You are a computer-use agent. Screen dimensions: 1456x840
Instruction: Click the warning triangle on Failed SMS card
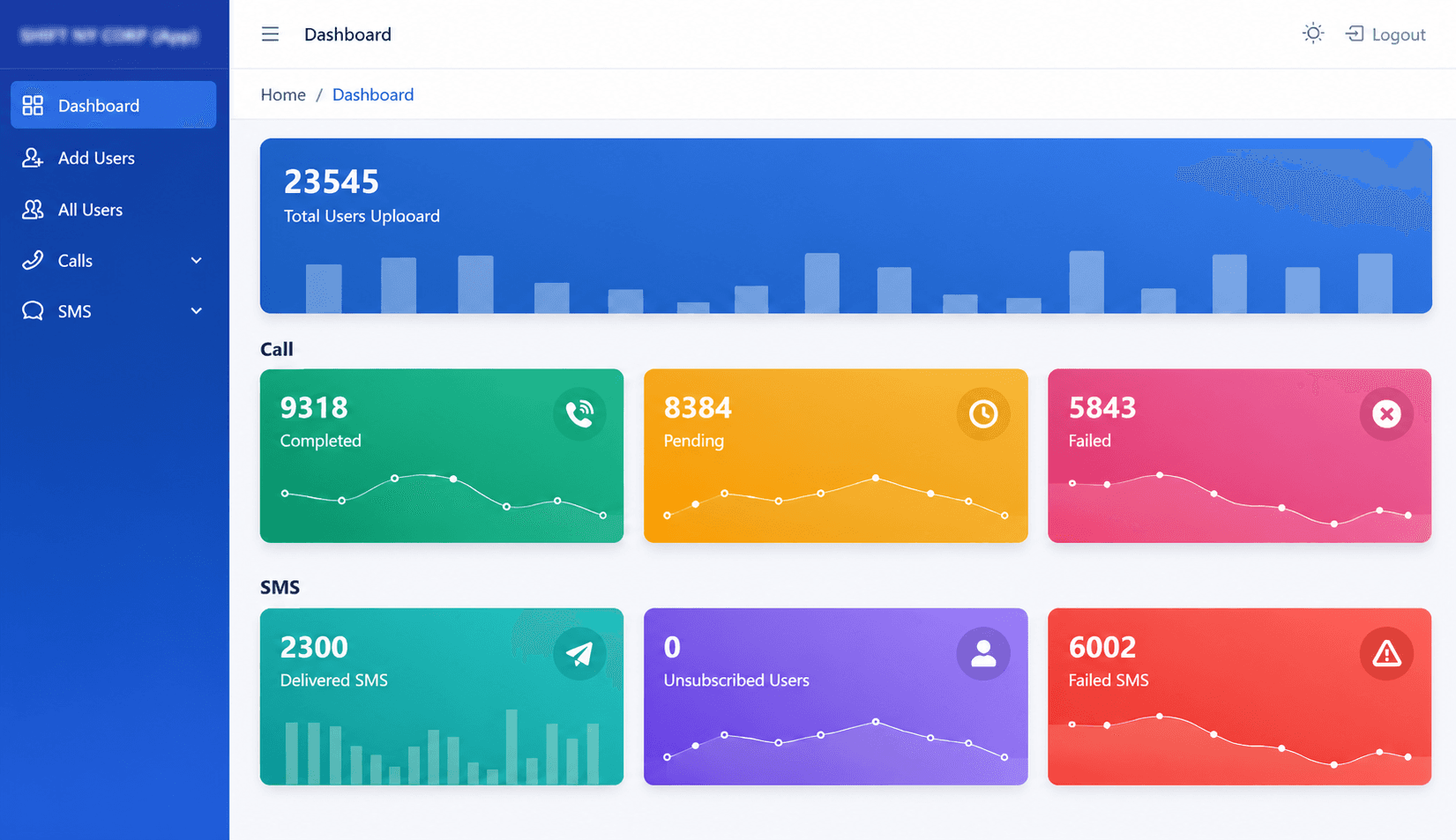pyautogui.click(x=1386, y=653)
